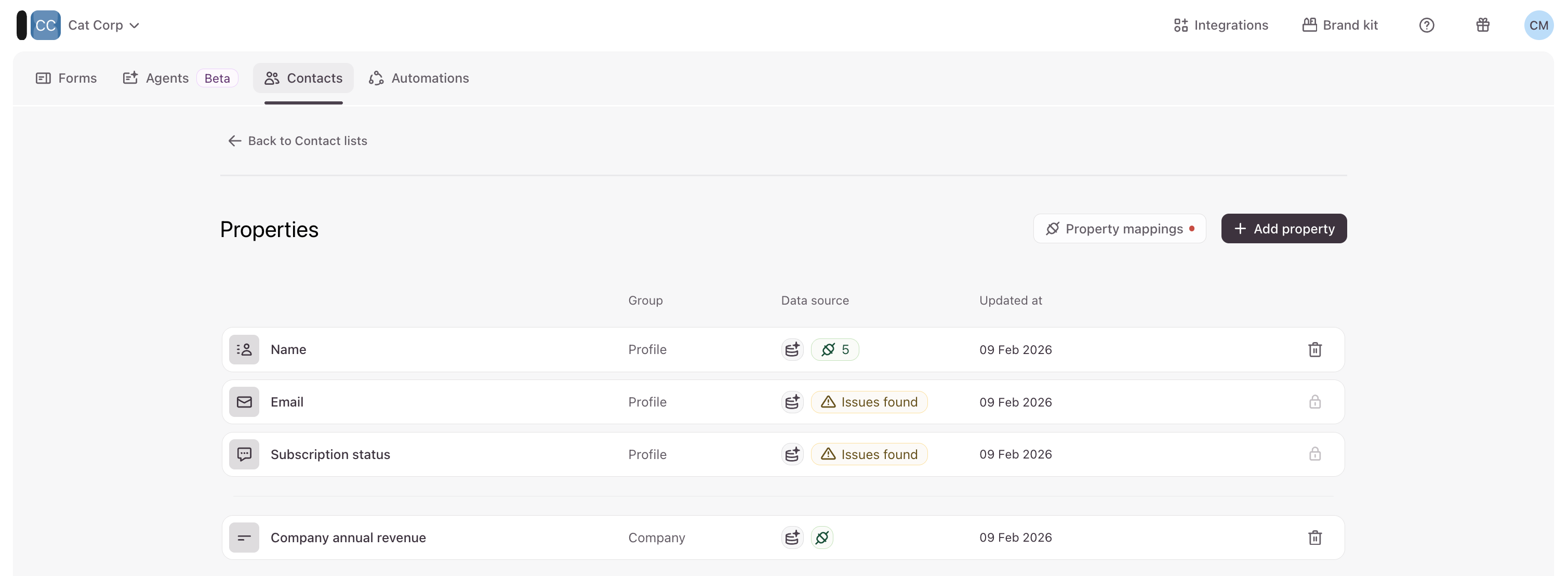The height and width of the screenshot is (576, 1568).
Task: Open Subscription status Issues found badge
Action: click(869, 454)
